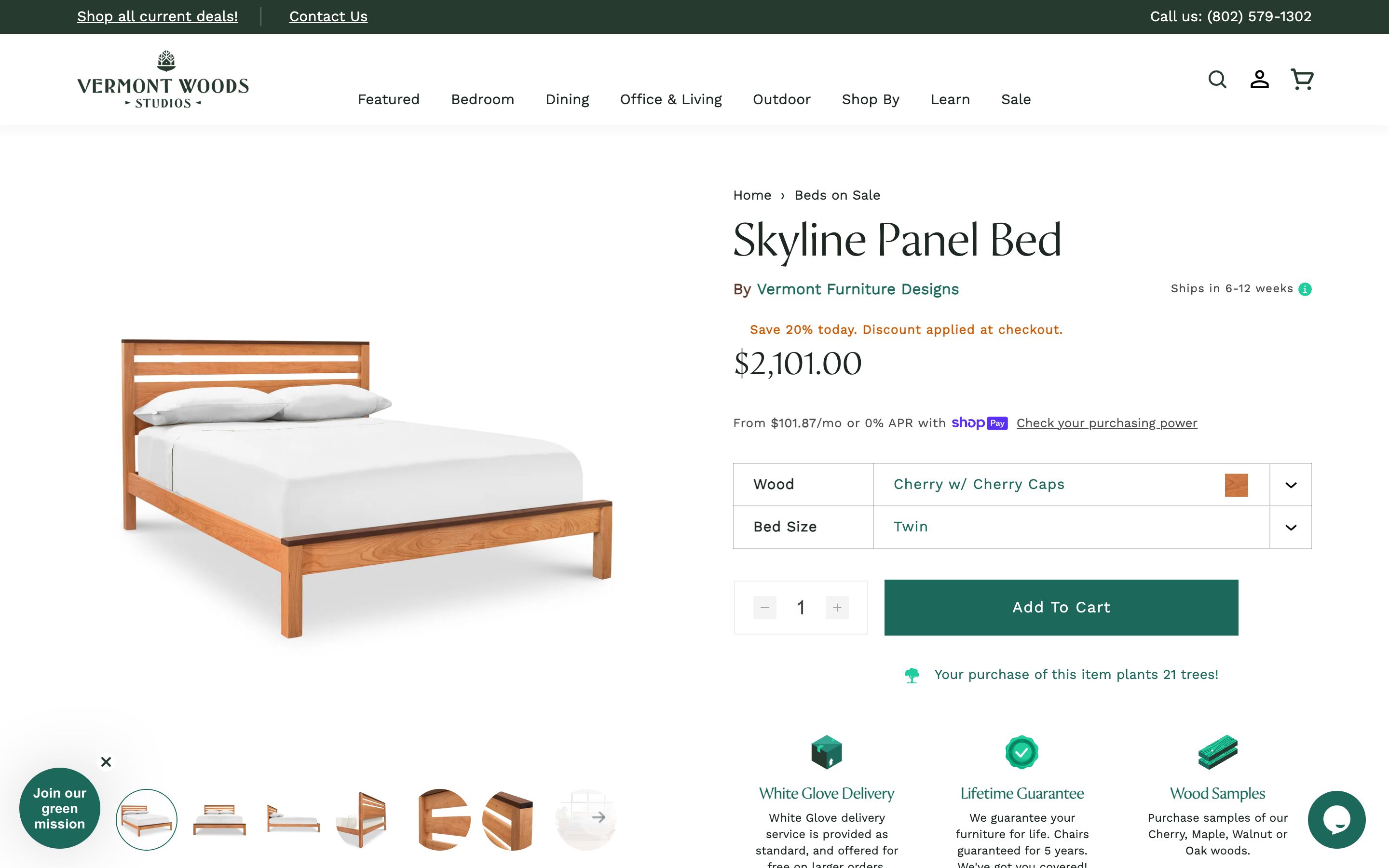1389x868 pixels.
Task: Decrease quantity with minus button
Action: tap(764, 608)
